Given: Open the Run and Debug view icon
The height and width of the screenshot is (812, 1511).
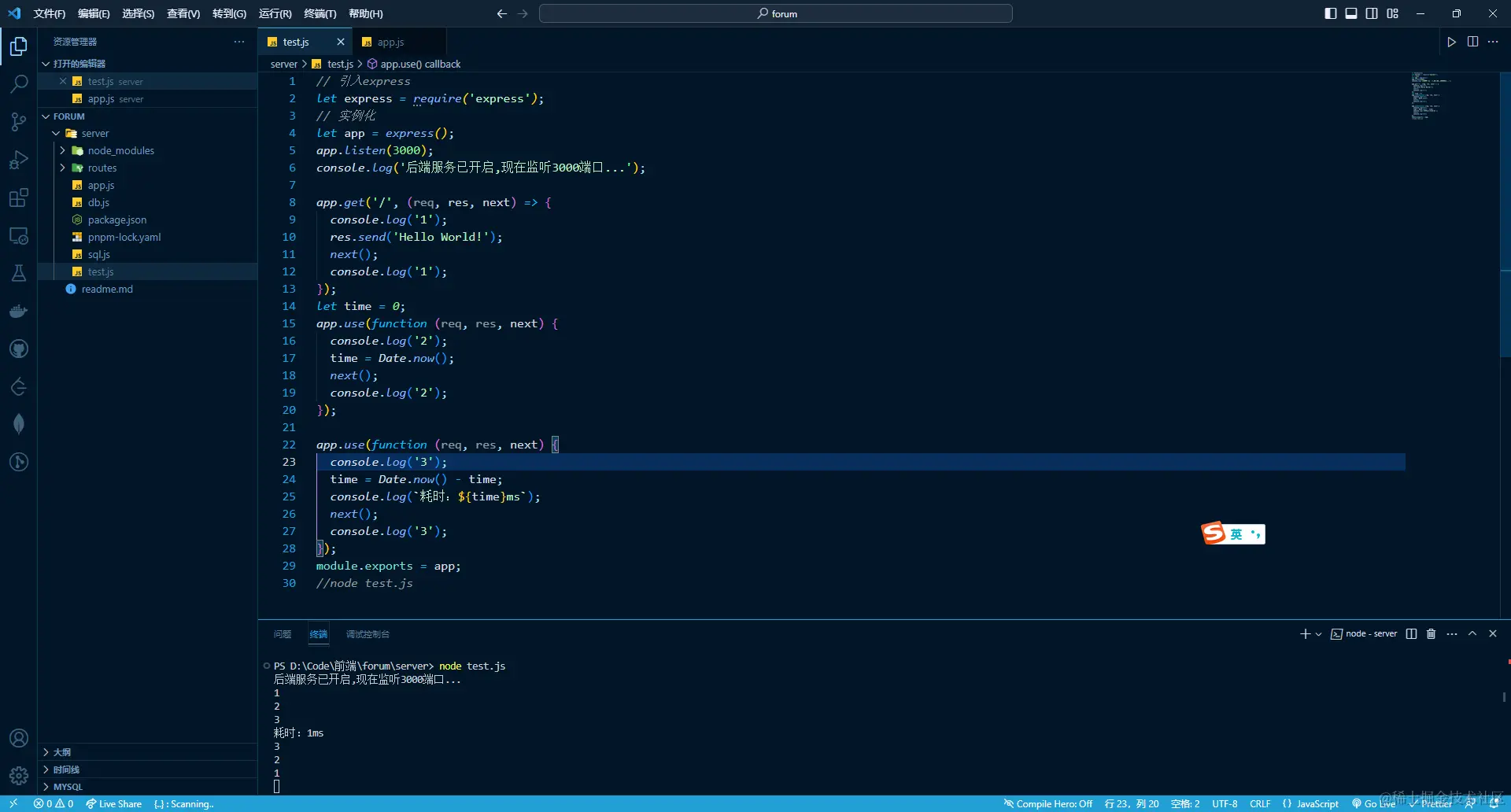Looking at the screenshot, I should pyautogui.click(x=19, y=160).
